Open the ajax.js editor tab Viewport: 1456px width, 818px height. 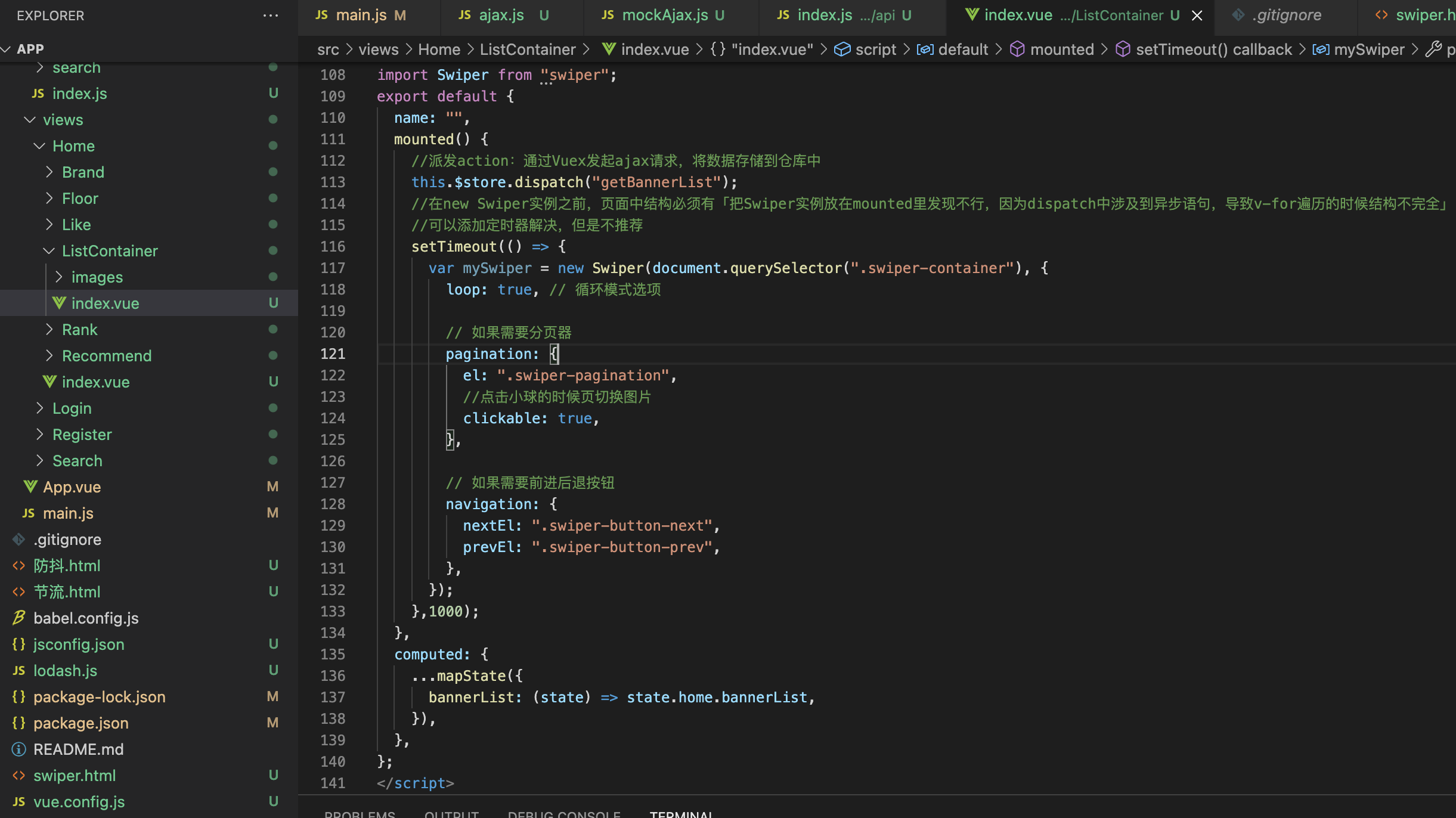tap(501, 16)
